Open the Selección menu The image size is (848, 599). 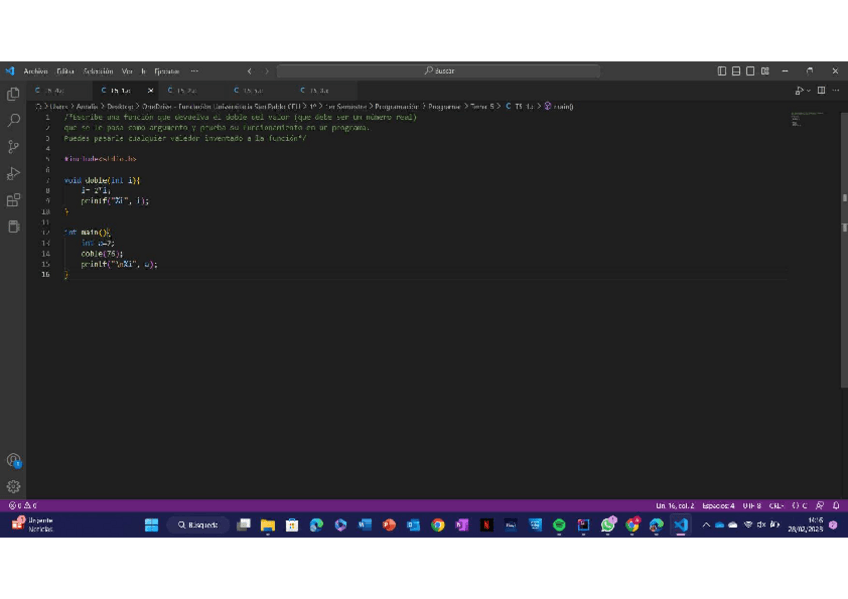[98, 71]
